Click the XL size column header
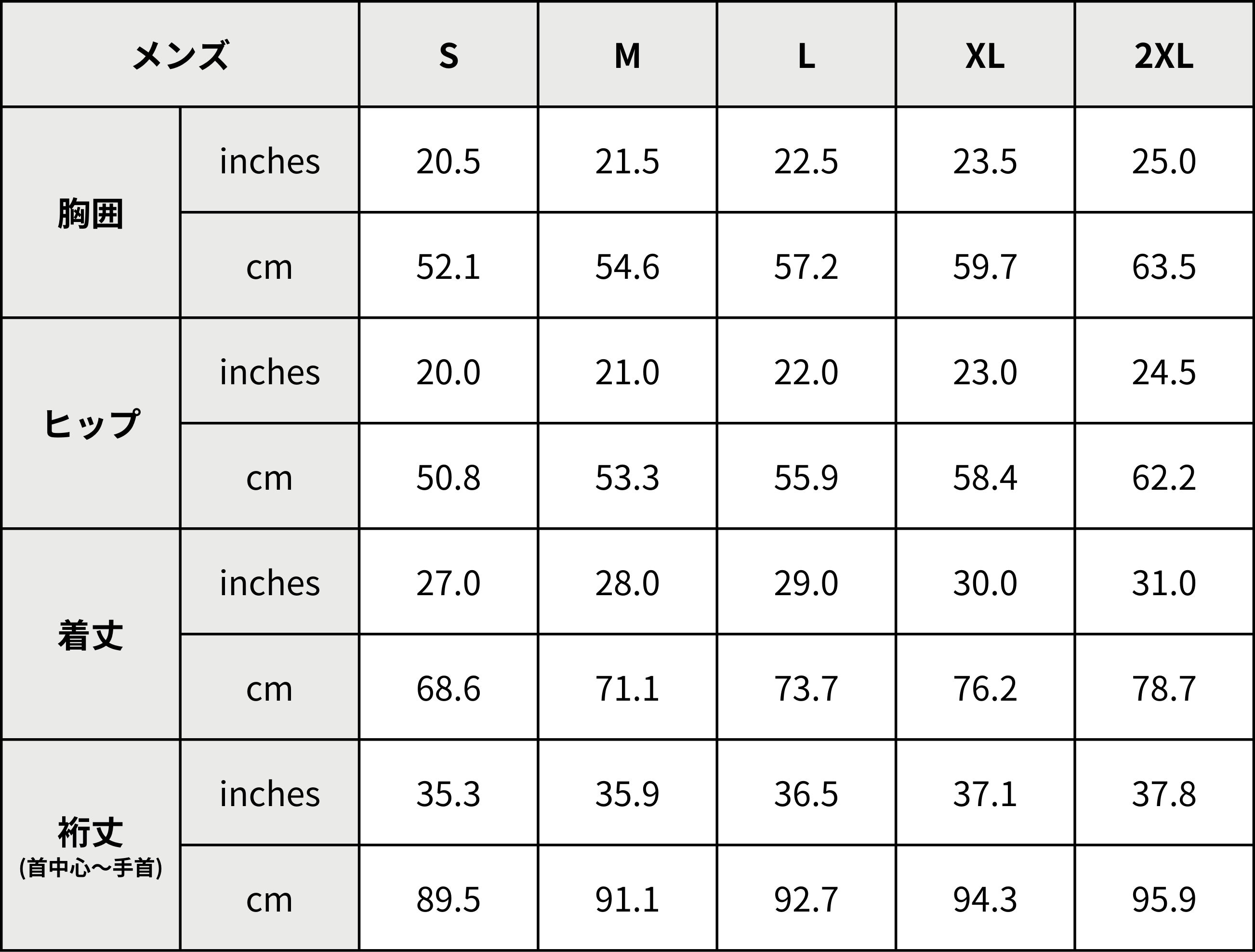1255x952 pixels. point(985,55)
